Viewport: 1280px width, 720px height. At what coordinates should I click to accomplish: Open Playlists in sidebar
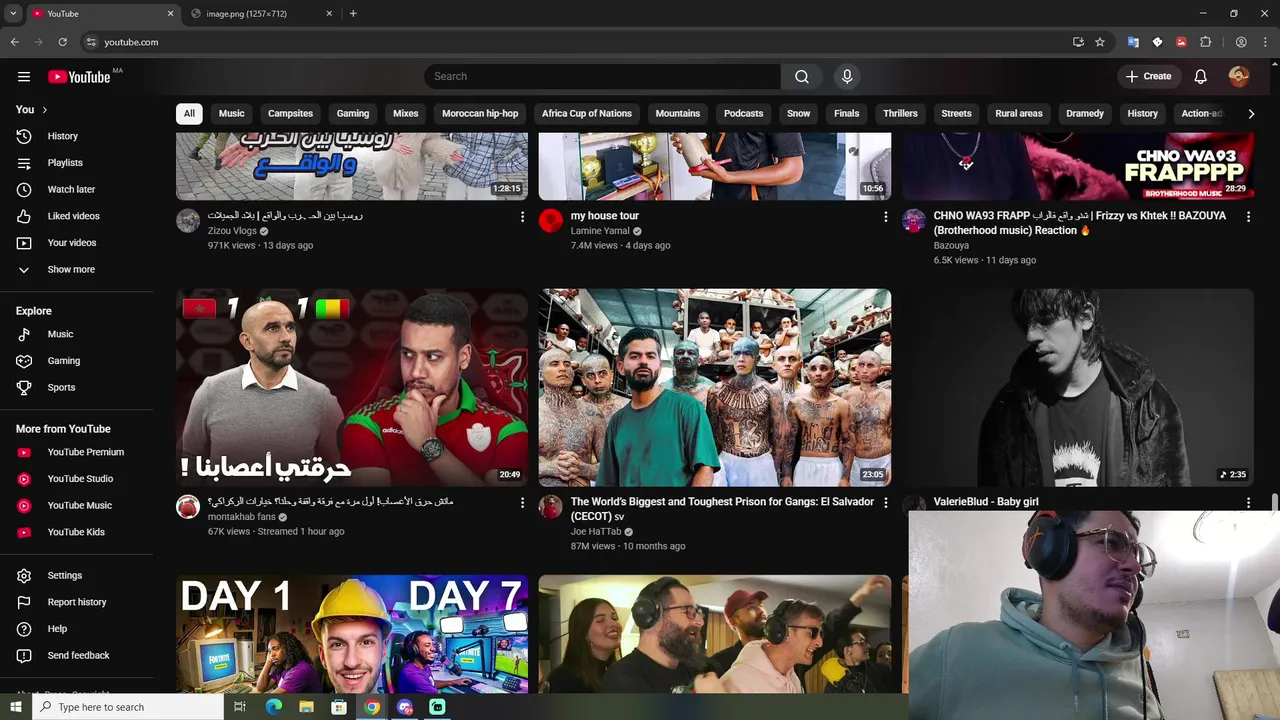coord(65,163)
